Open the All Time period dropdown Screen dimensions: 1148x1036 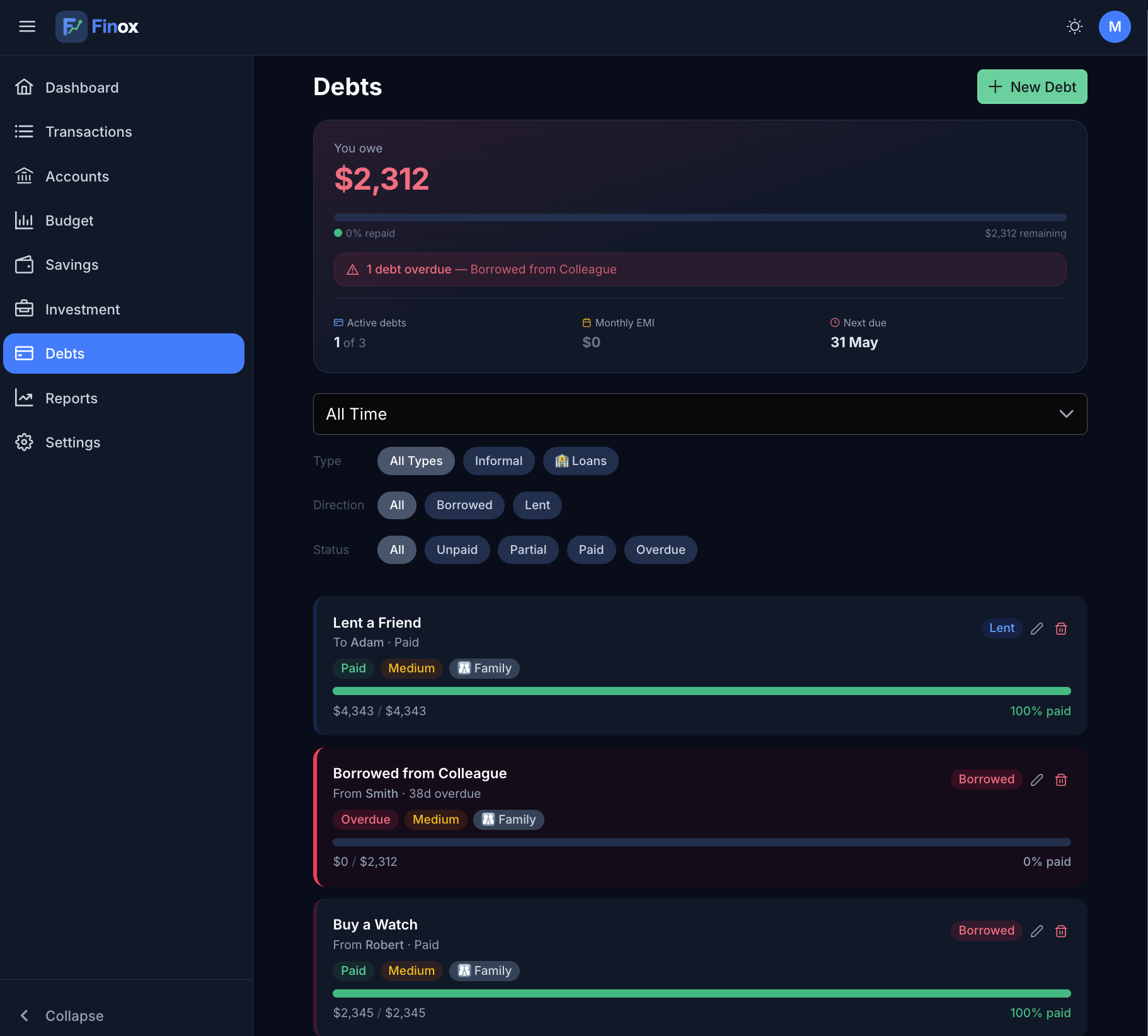pos(700,414)
